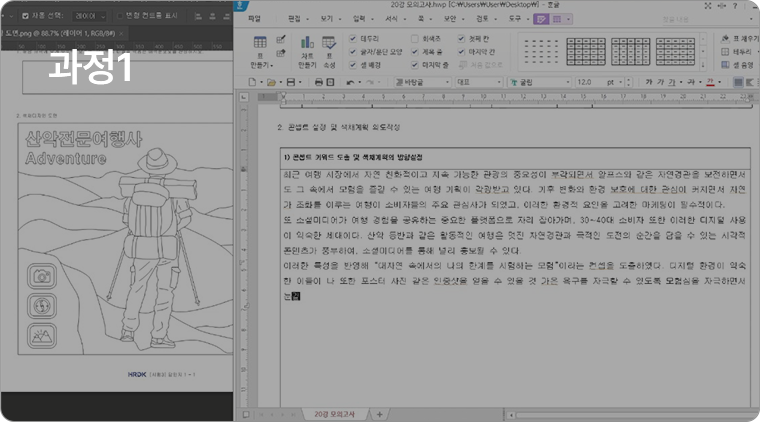Open the 바탕글 style dropdown
This screenshot has height=422, width=760.
pyautogui.click(x=422, y=81)
